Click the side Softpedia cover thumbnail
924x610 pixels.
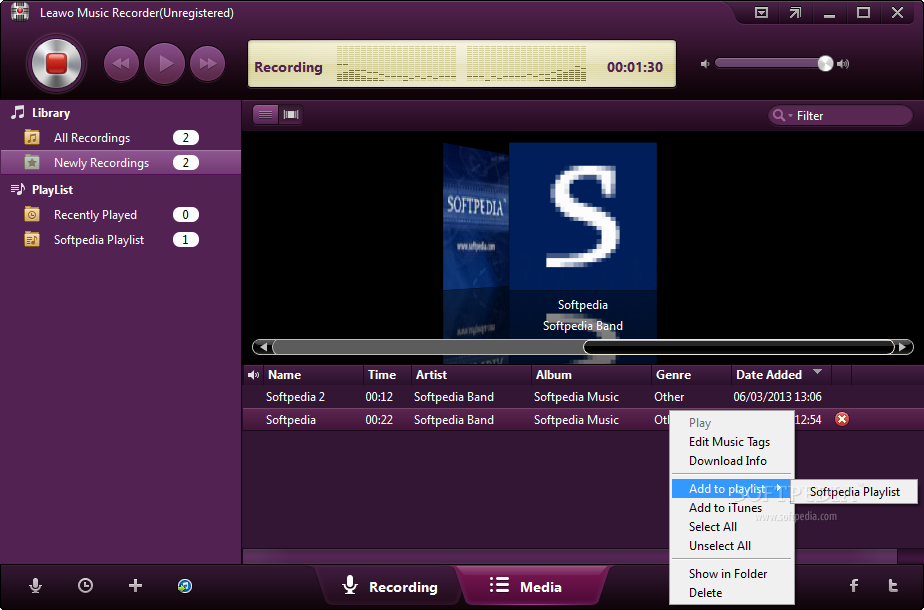pos(476,217)
